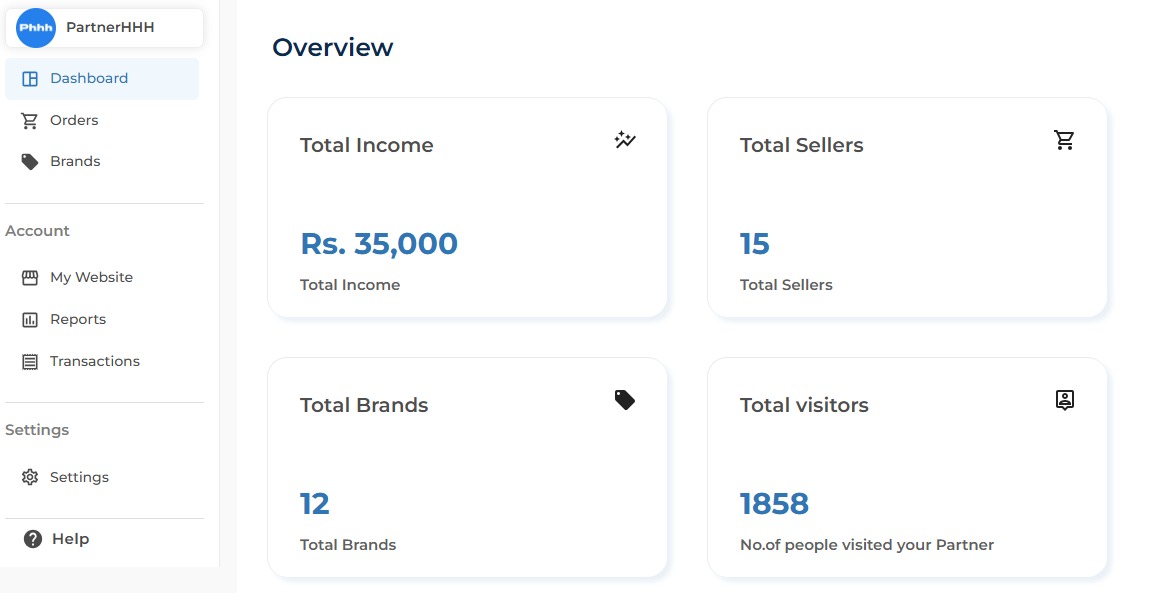Click the shopping cart icon on Total Sellers card
Image resolution: width=1152 pixels, height=593 pixels.
(1064, 140)
